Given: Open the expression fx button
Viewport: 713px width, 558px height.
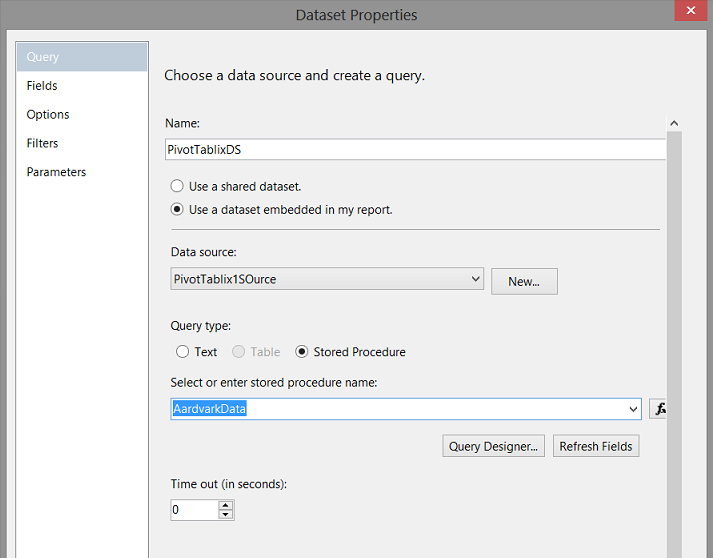Looking at the screenshot, I should point(659,409).
